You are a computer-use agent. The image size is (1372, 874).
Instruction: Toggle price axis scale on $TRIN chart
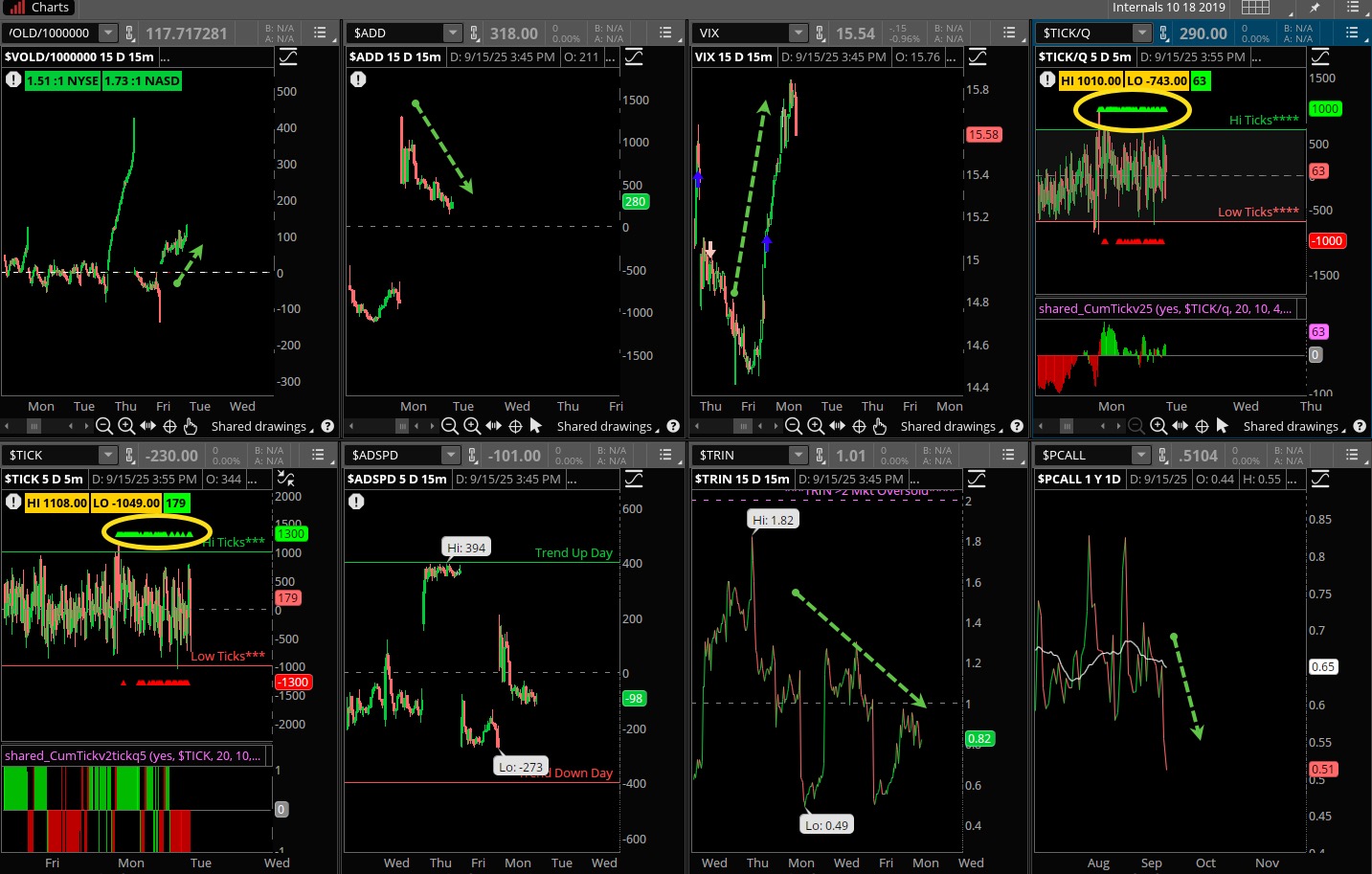[x=977, y=479]
